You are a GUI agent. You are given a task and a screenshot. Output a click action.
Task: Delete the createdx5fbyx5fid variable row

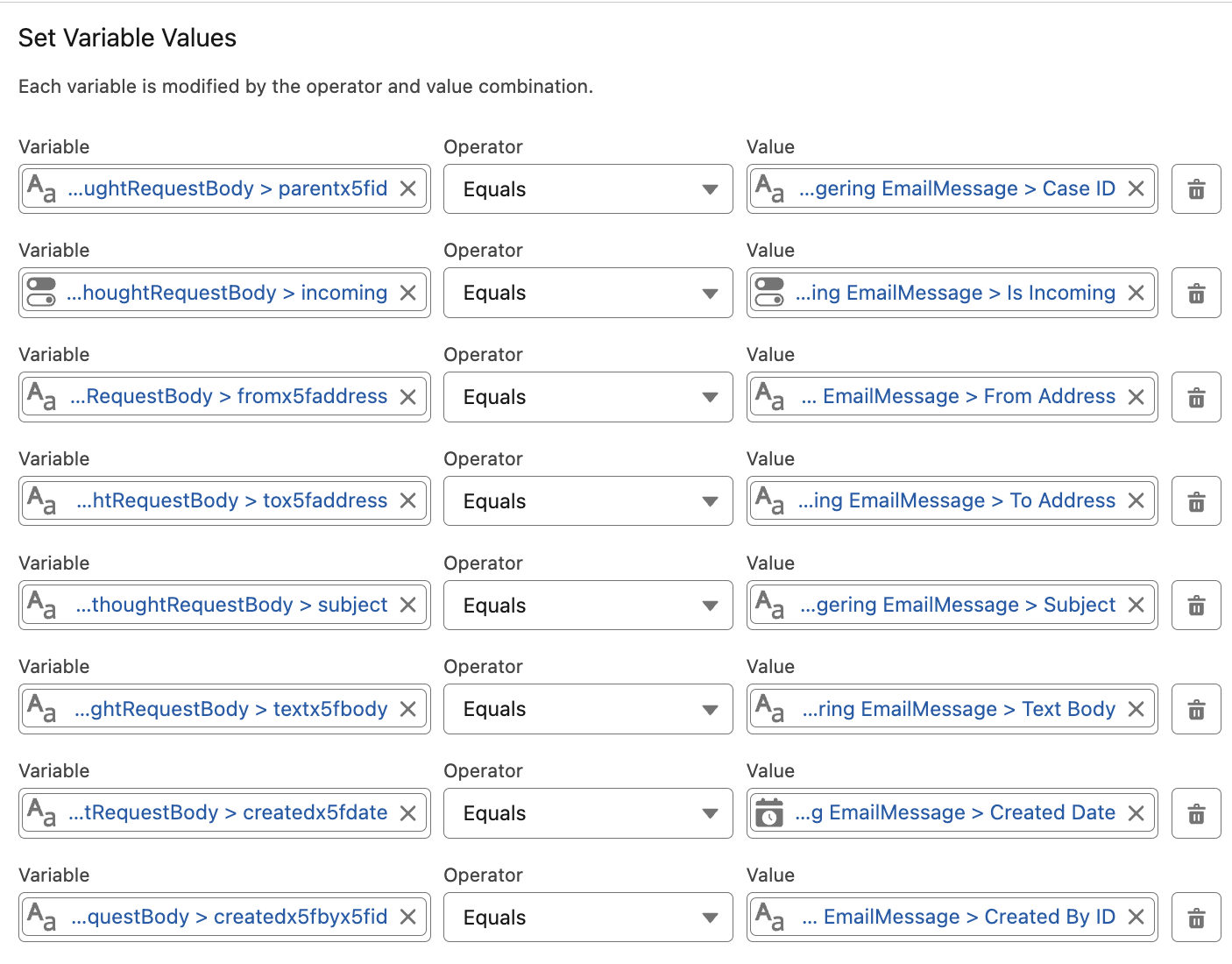click(1196, 918)
